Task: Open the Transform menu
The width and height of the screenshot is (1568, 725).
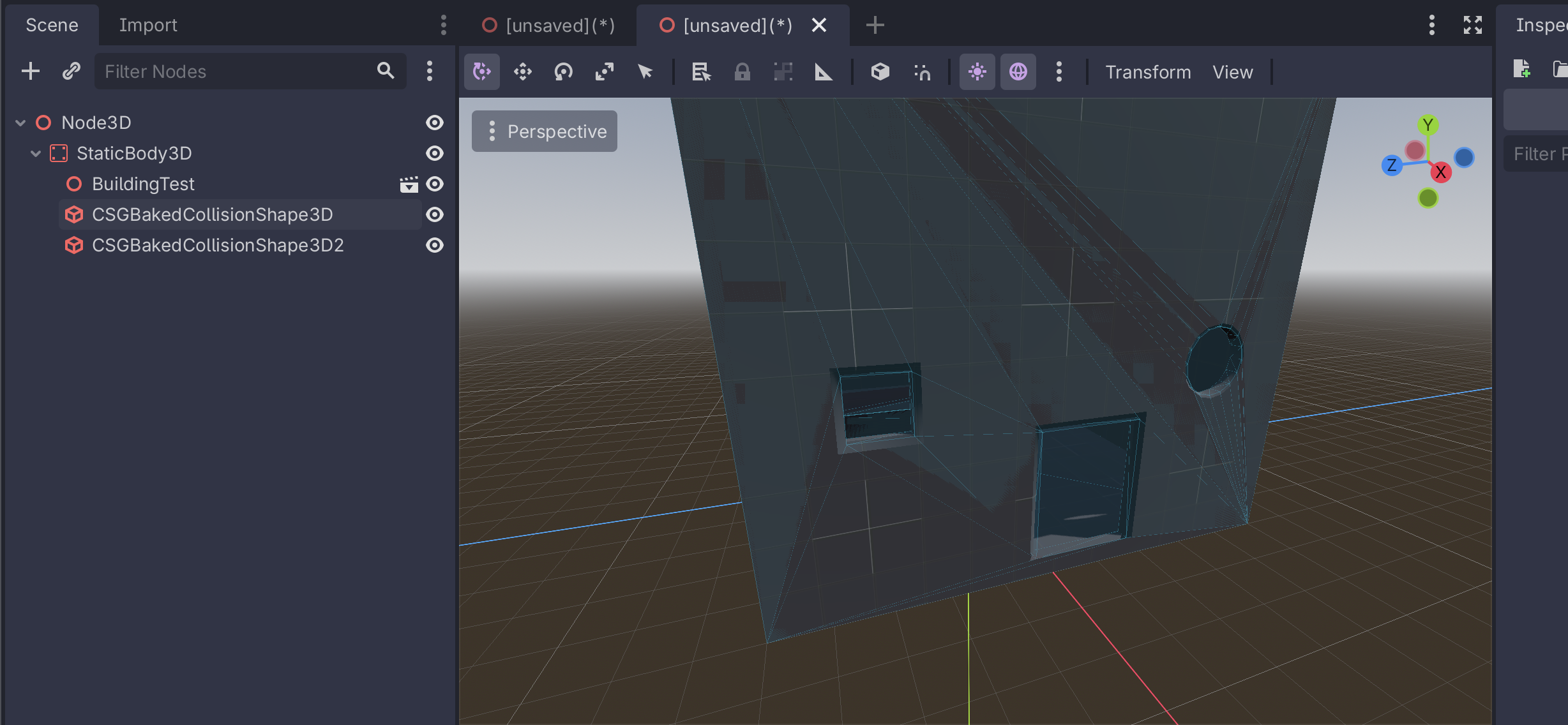Action: click(1148, 72)
